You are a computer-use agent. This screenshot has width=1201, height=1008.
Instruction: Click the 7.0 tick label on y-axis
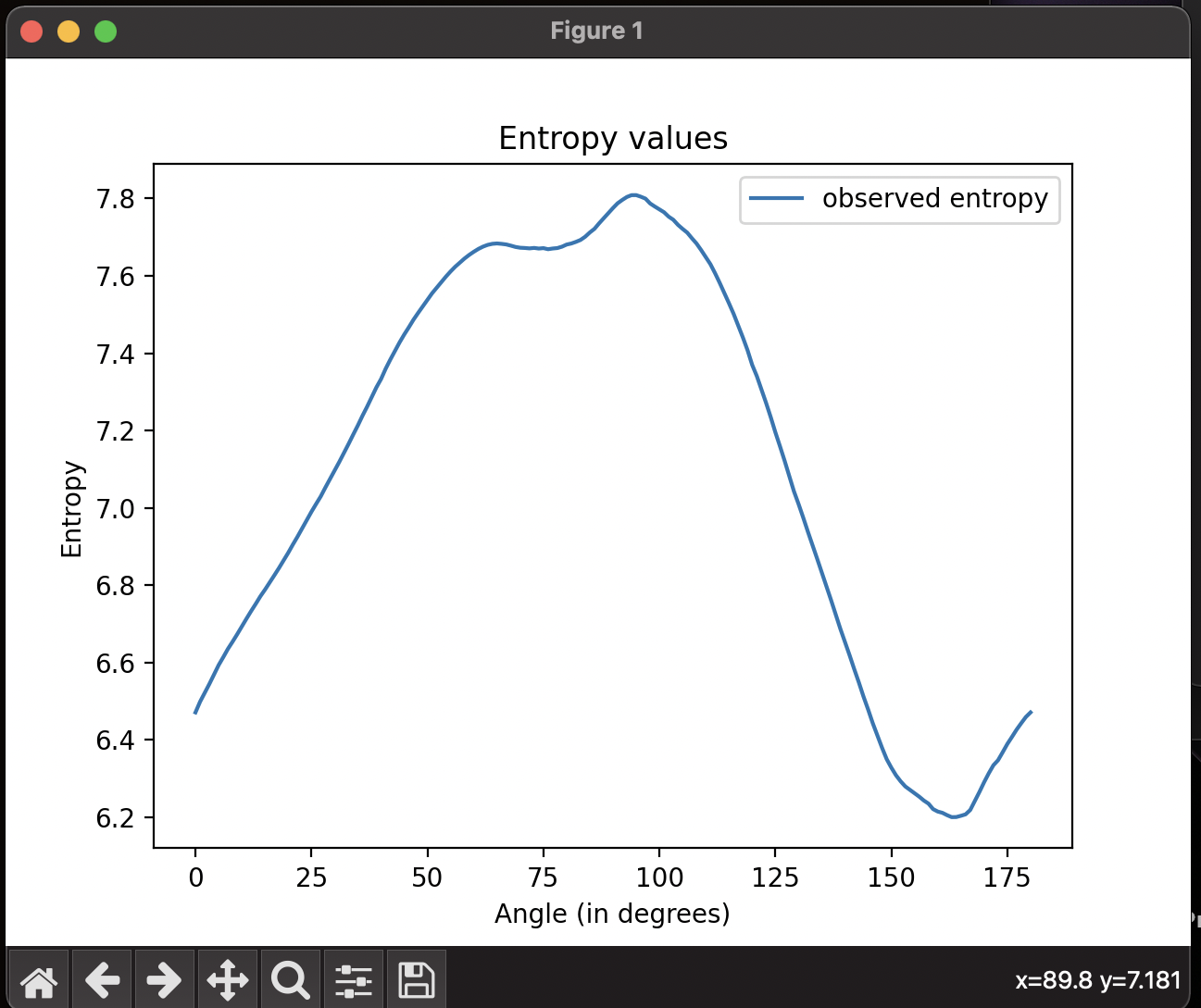pos(115,509)
